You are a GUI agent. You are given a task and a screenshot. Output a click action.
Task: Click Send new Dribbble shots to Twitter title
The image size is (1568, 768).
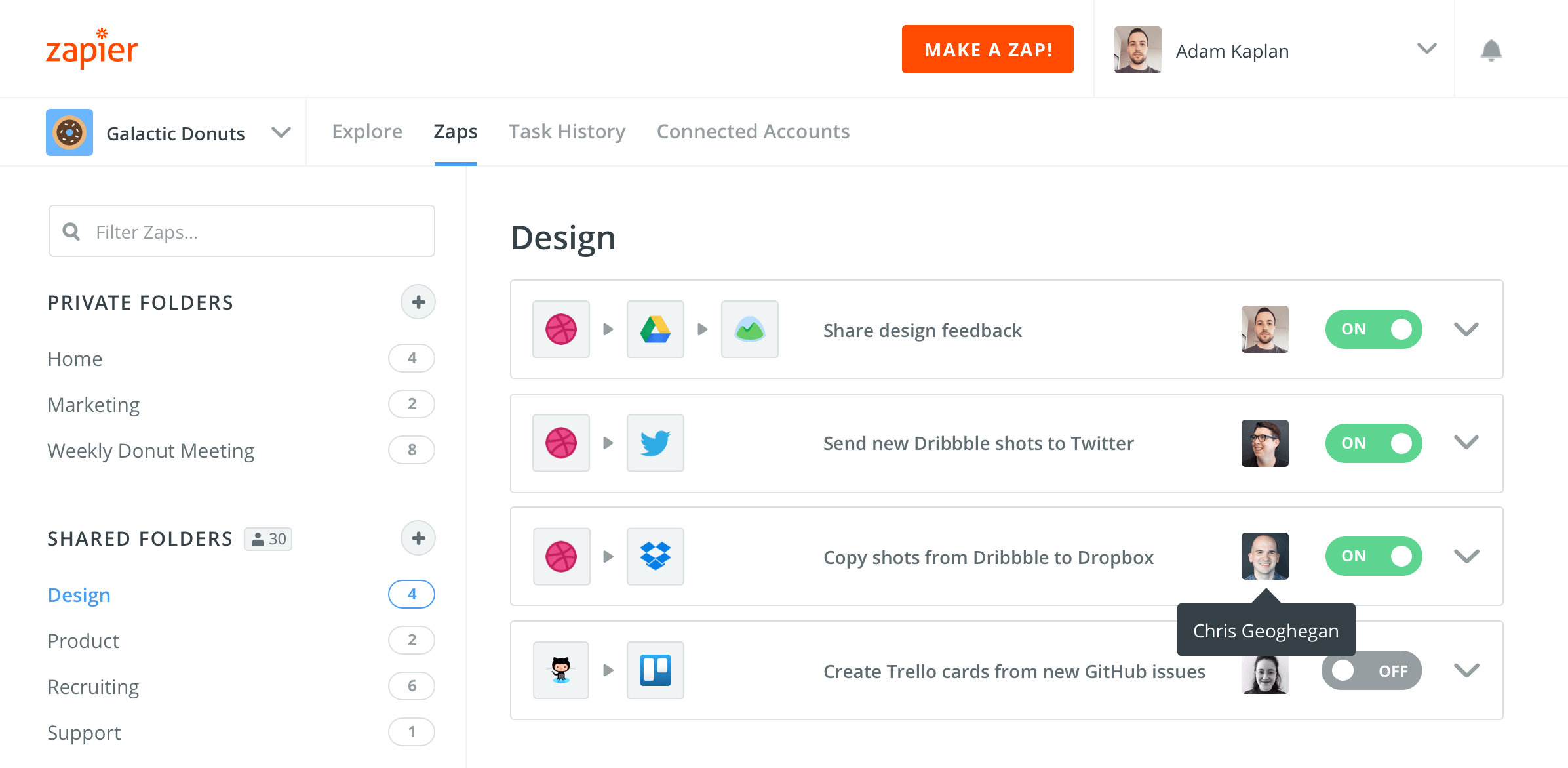click(979, 443)
